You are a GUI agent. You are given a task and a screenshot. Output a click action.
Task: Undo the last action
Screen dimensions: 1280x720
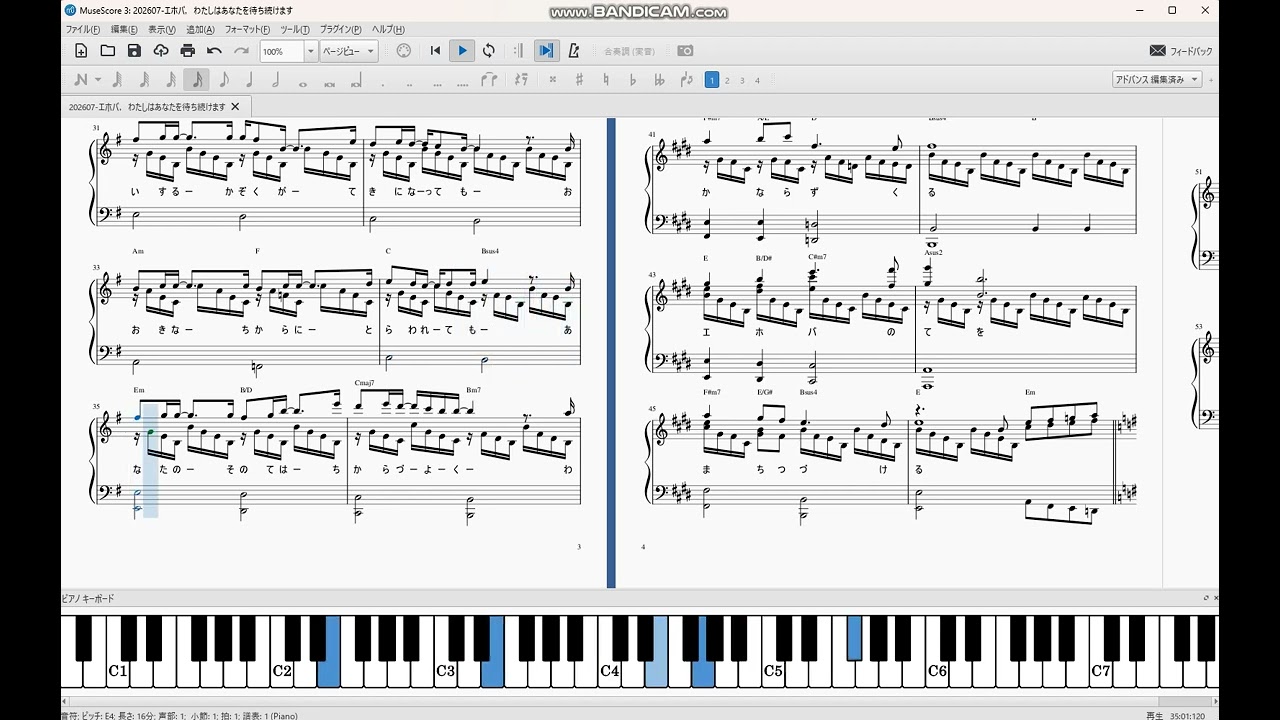pos(214,51)
